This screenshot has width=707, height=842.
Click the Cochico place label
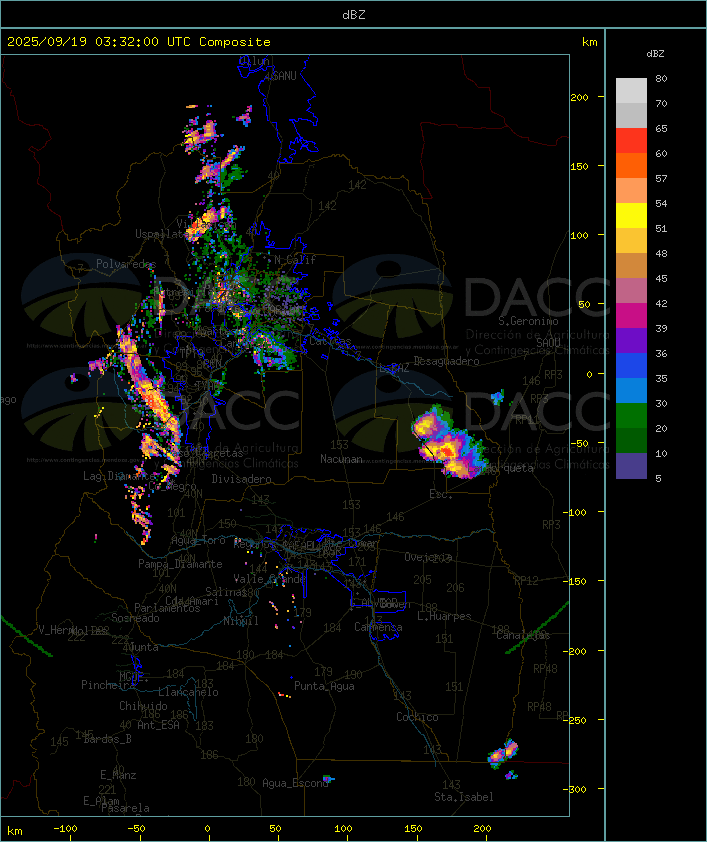pos(417,717)
